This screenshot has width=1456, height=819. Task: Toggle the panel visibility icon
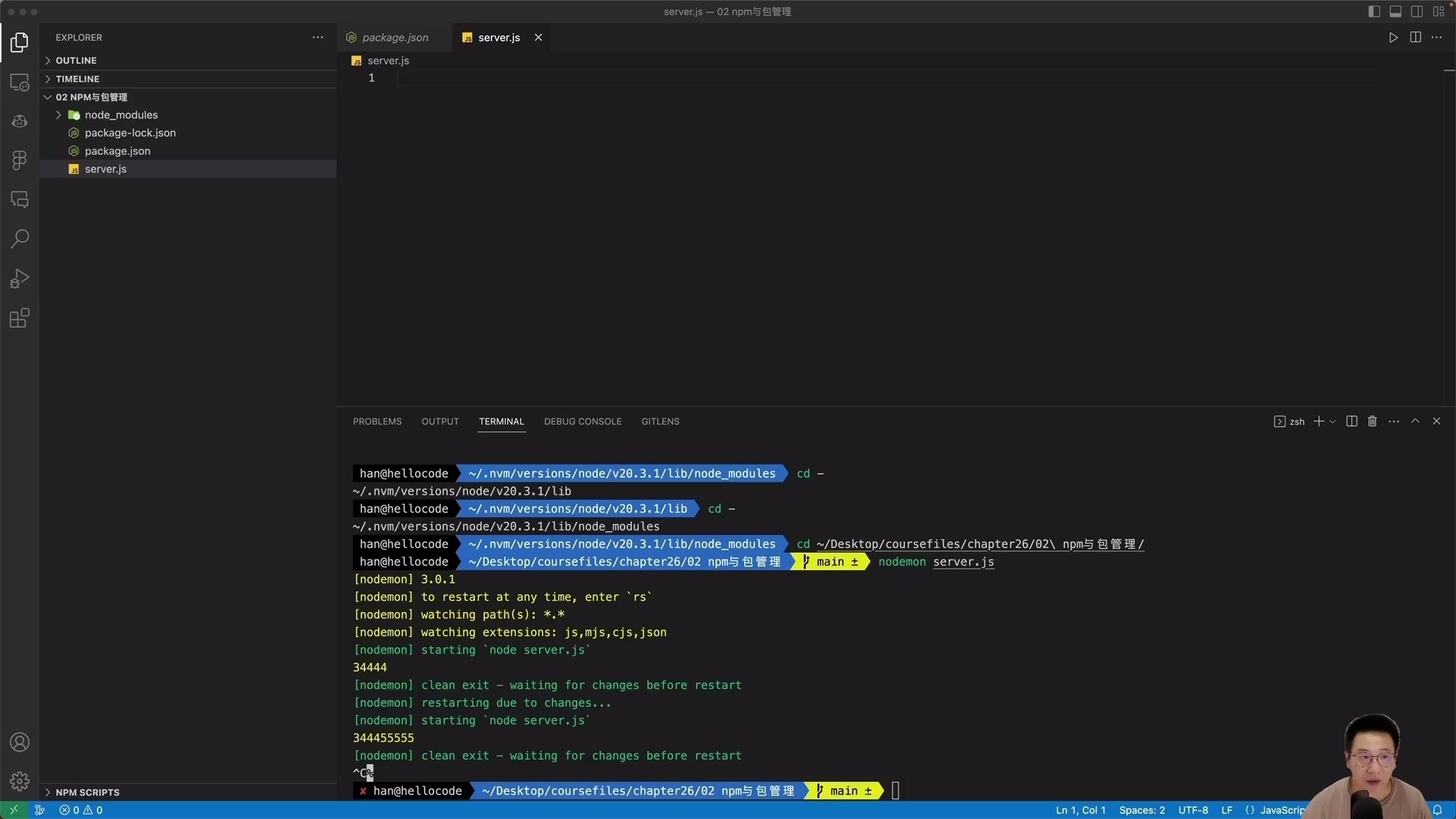point(1395,11)
